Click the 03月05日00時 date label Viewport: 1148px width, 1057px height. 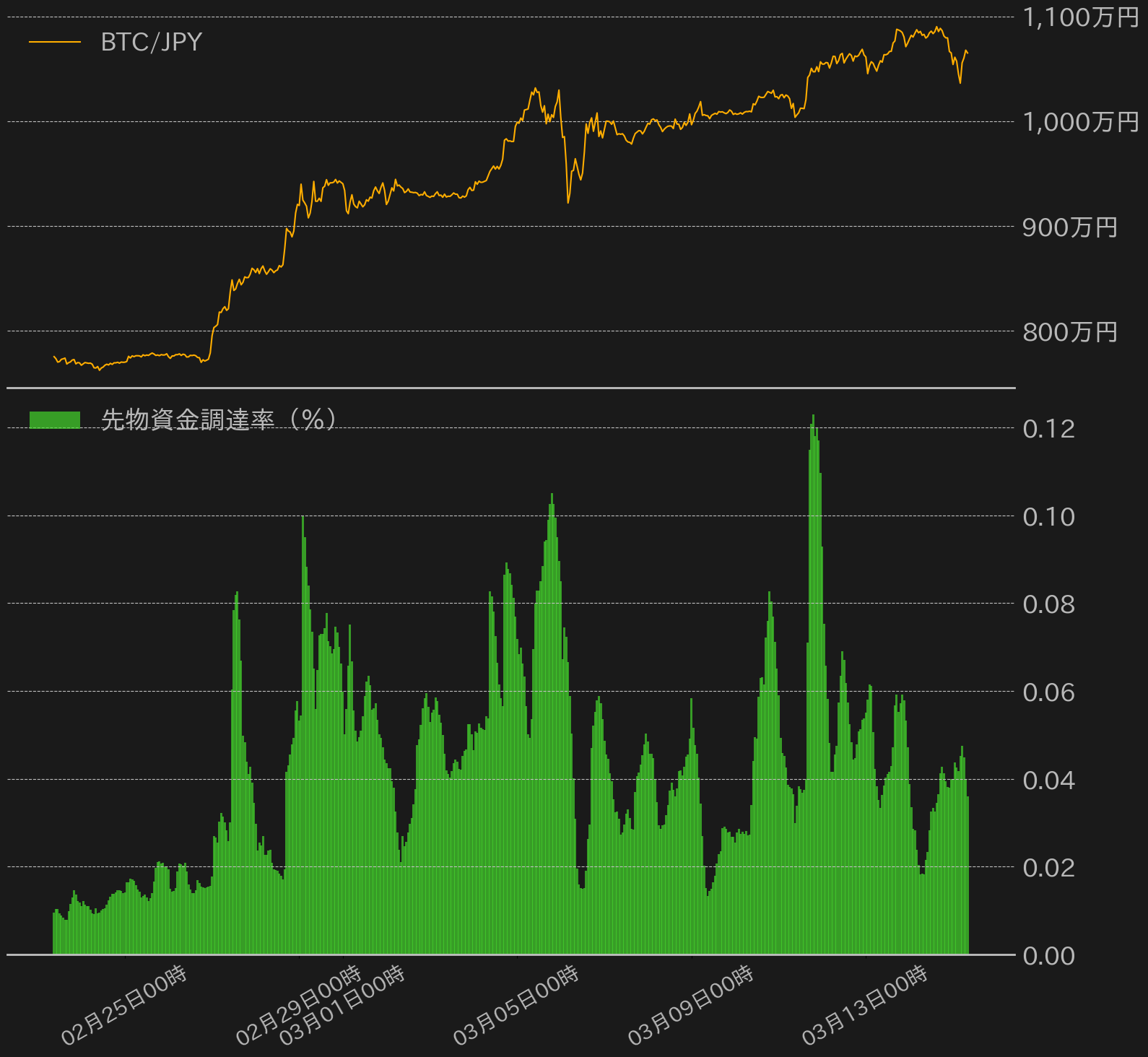click(x=516, y=1005)
